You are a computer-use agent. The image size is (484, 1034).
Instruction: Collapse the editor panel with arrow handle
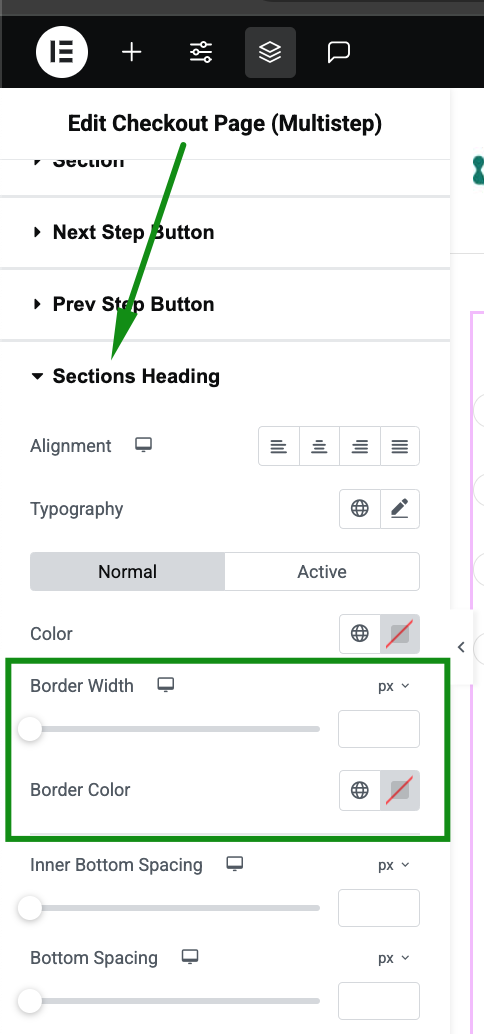click(462, 647)
